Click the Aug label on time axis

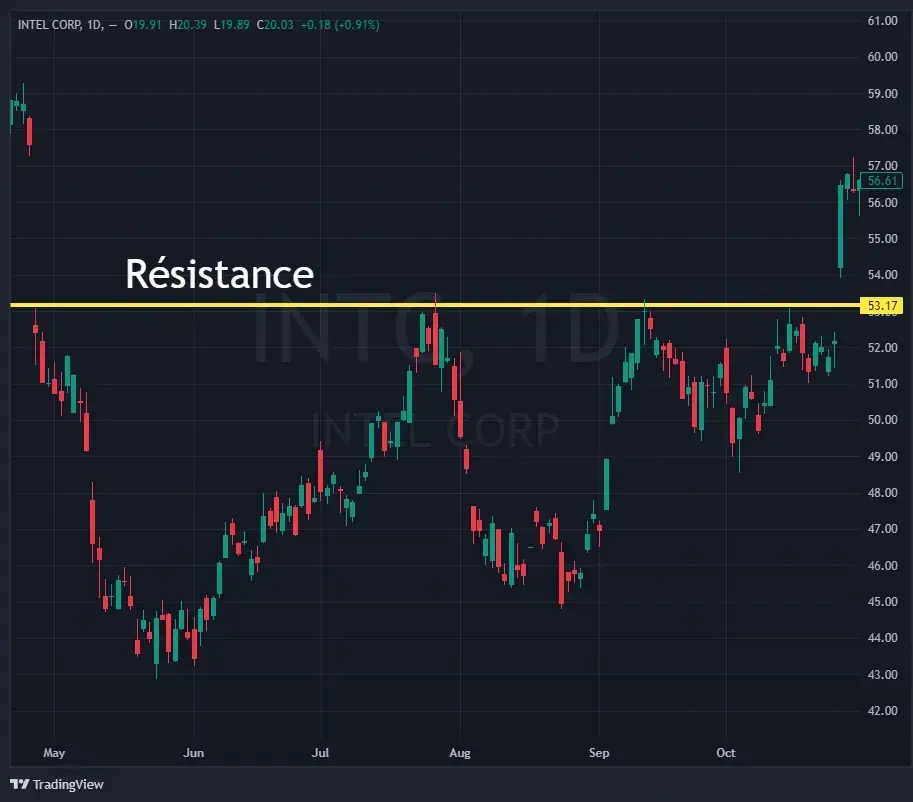460,753
